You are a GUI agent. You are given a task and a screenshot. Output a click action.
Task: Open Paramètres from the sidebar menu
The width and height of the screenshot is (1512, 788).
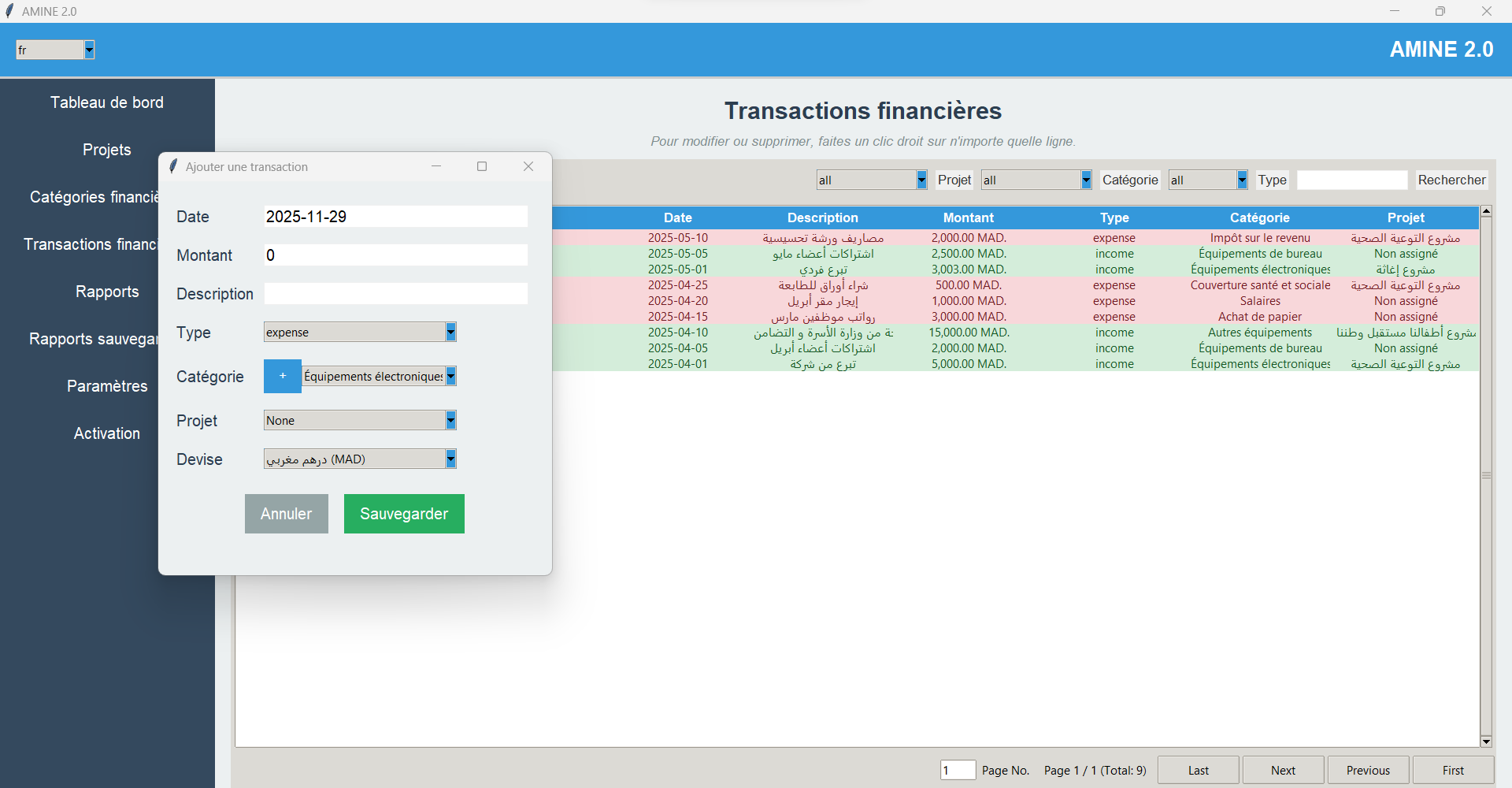tap(107, 385)
